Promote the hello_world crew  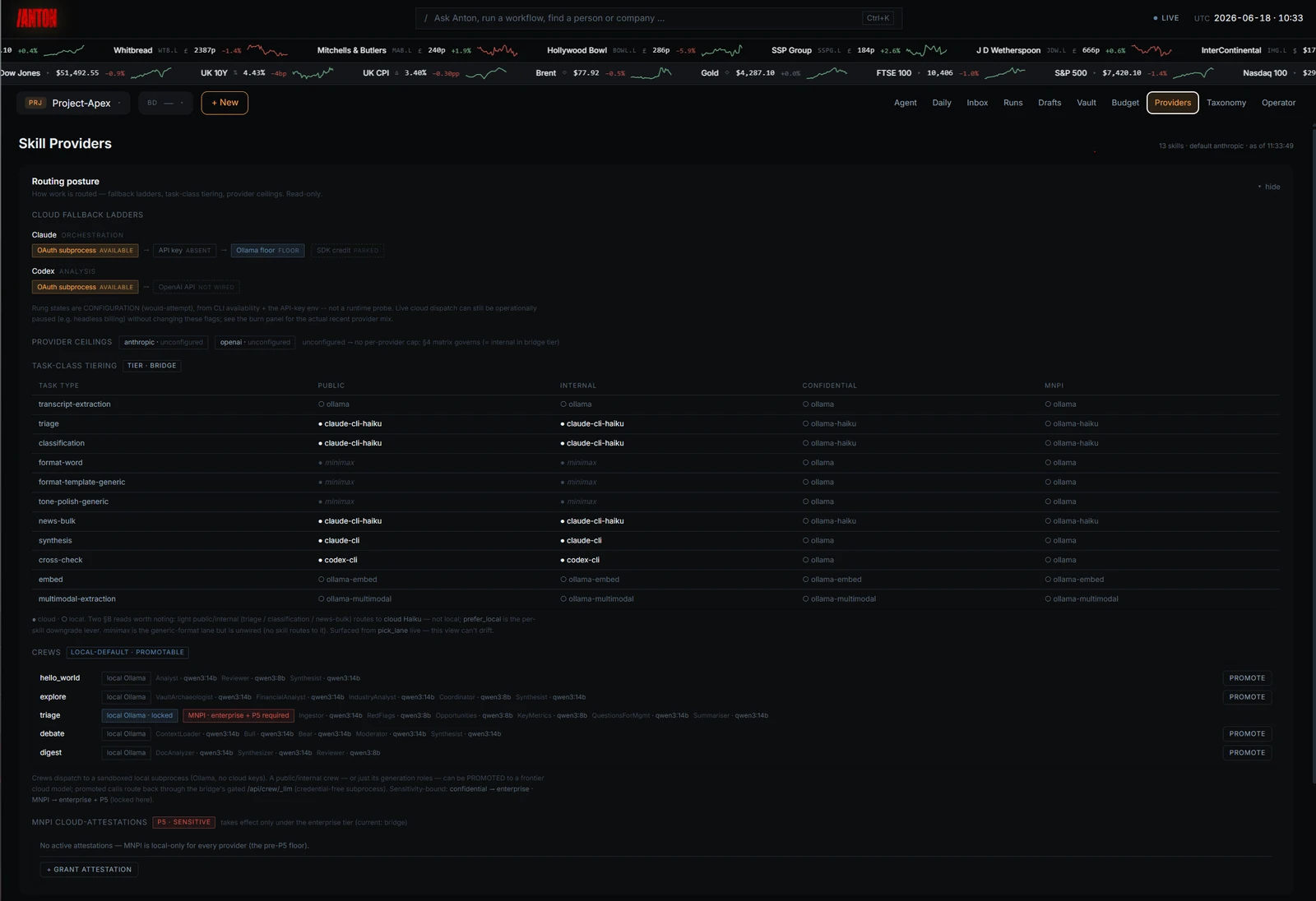click(x=1247, y=678)
